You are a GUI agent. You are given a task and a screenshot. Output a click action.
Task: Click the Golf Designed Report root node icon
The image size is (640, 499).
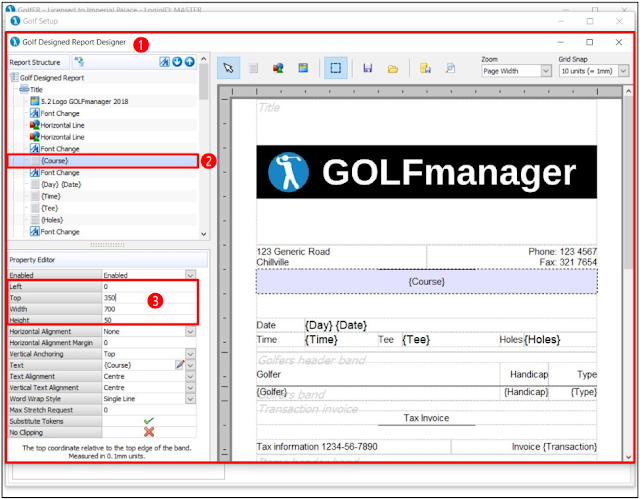point(14,77)
